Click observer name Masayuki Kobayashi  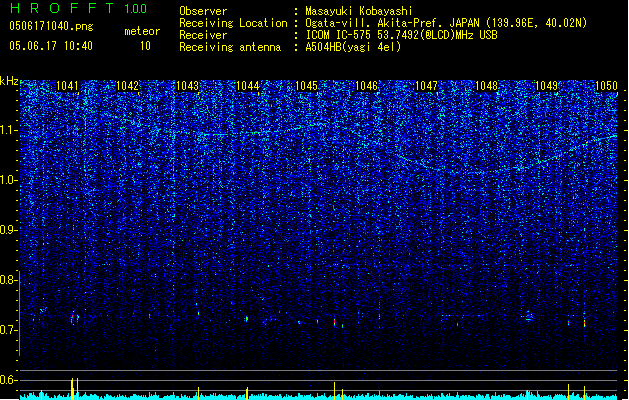point(359,11)
